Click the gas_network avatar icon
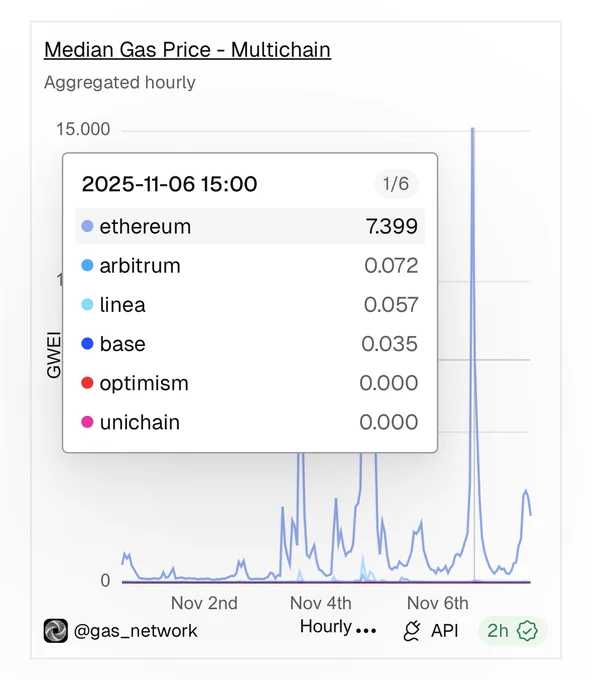 point(56,631)
